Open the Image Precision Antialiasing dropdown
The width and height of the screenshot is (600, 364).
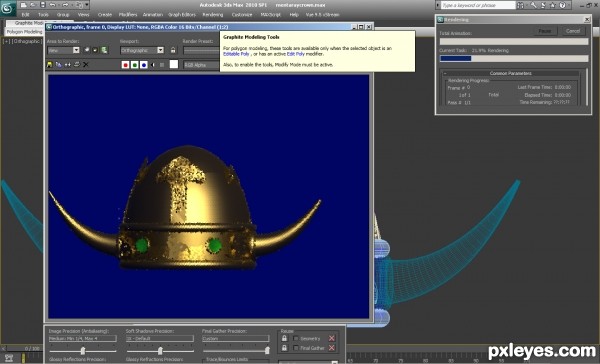pyautogui.click(x=83, y=338)
